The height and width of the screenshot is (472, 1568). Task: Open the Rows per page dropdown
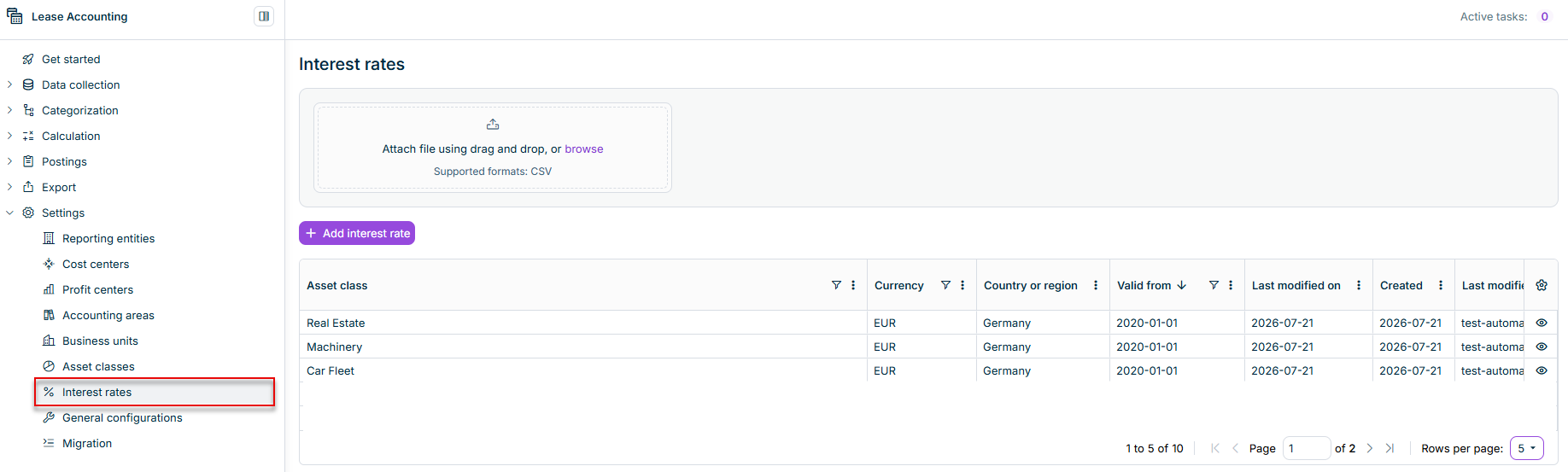coord(1526,448)
